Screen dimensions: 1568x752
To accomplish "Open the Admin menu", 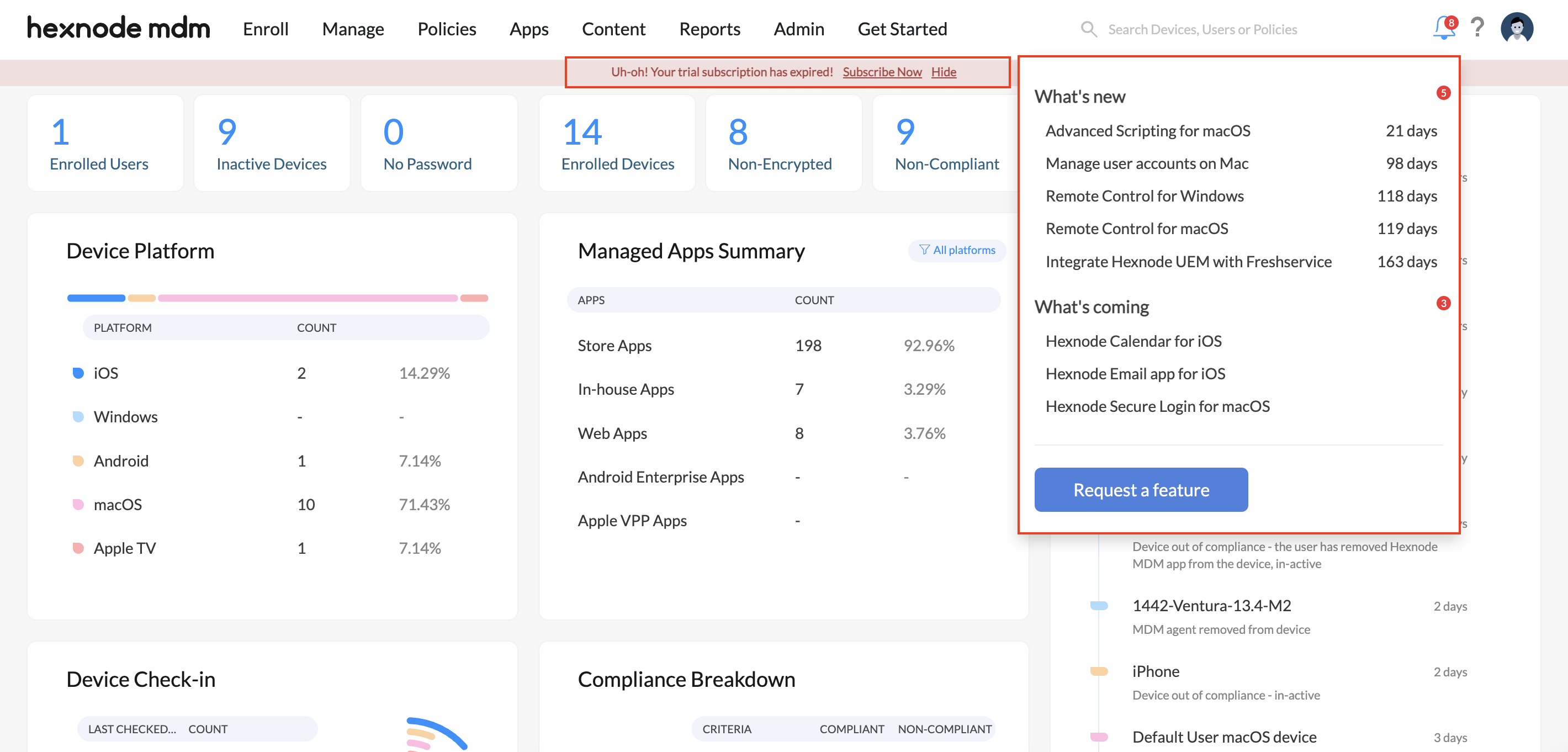I will (x=798, y=29).
